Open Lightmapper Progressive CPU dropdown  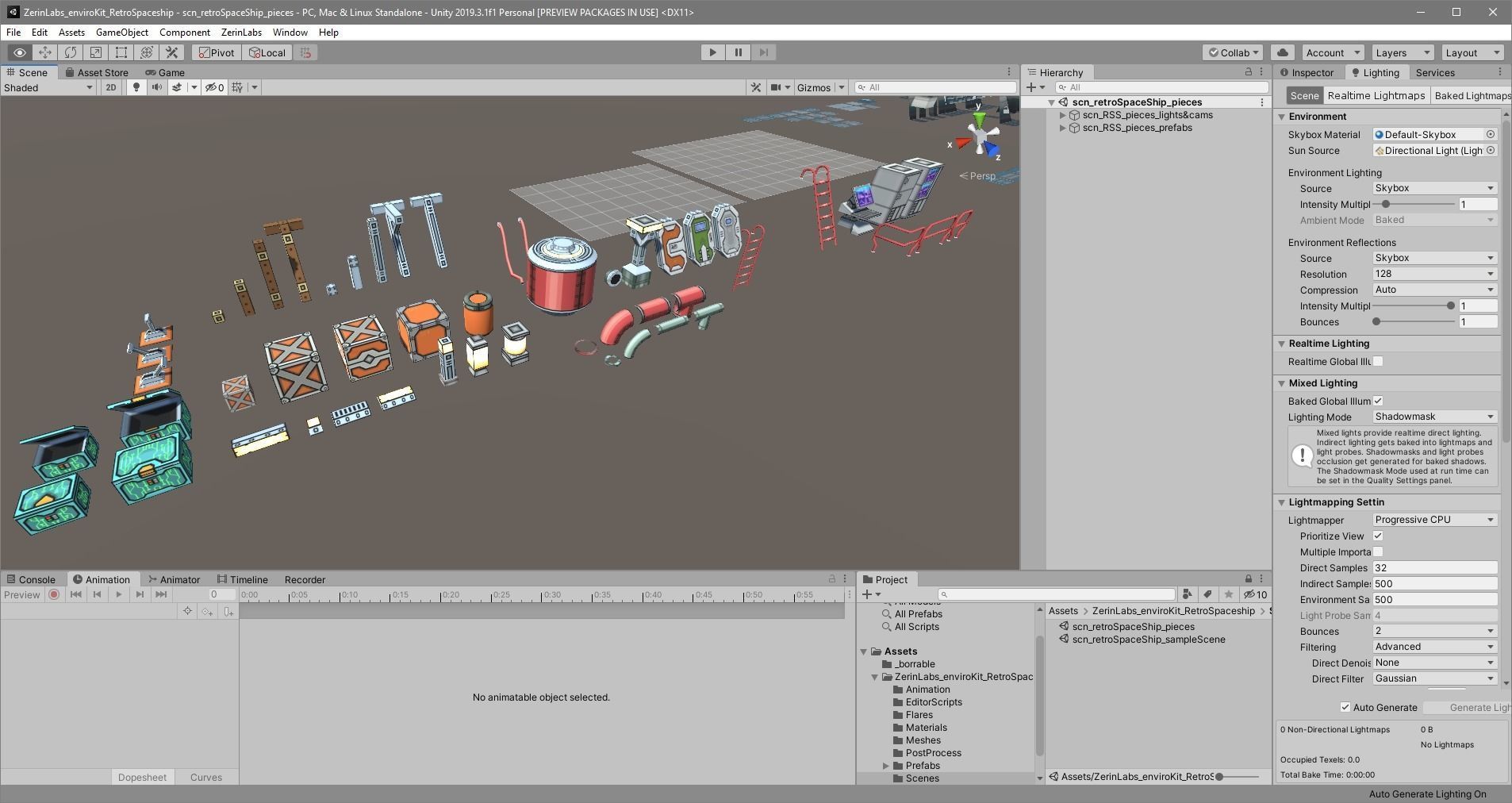tap(1435, 520)
